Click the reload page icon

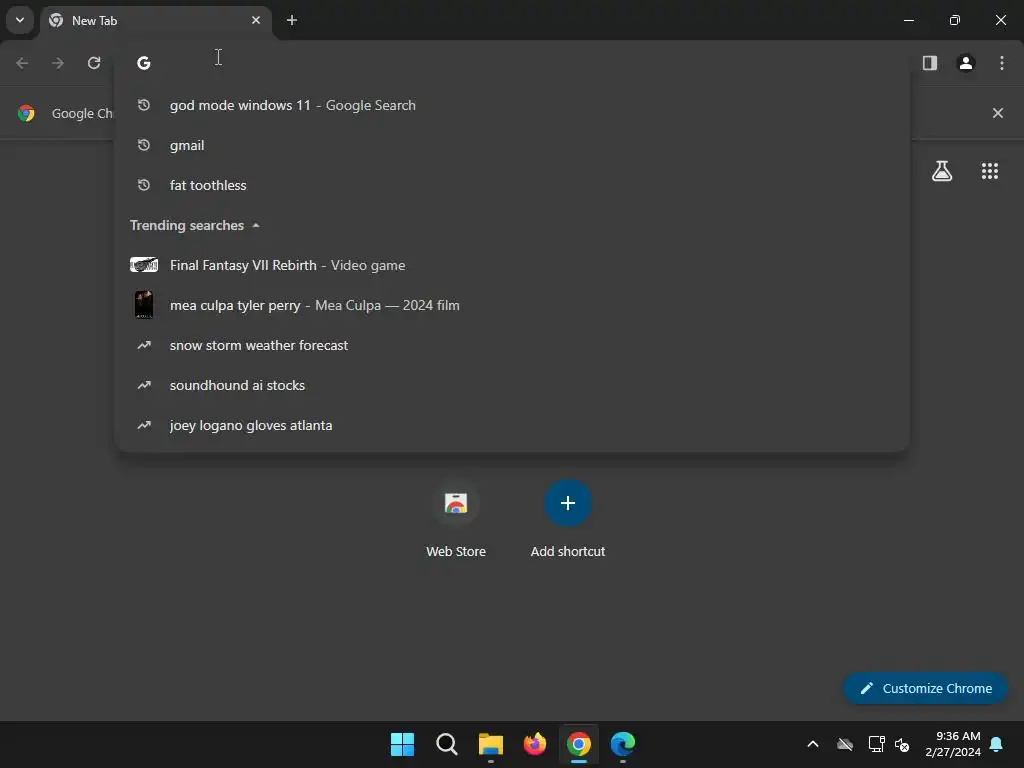click(x=94, y=63)
